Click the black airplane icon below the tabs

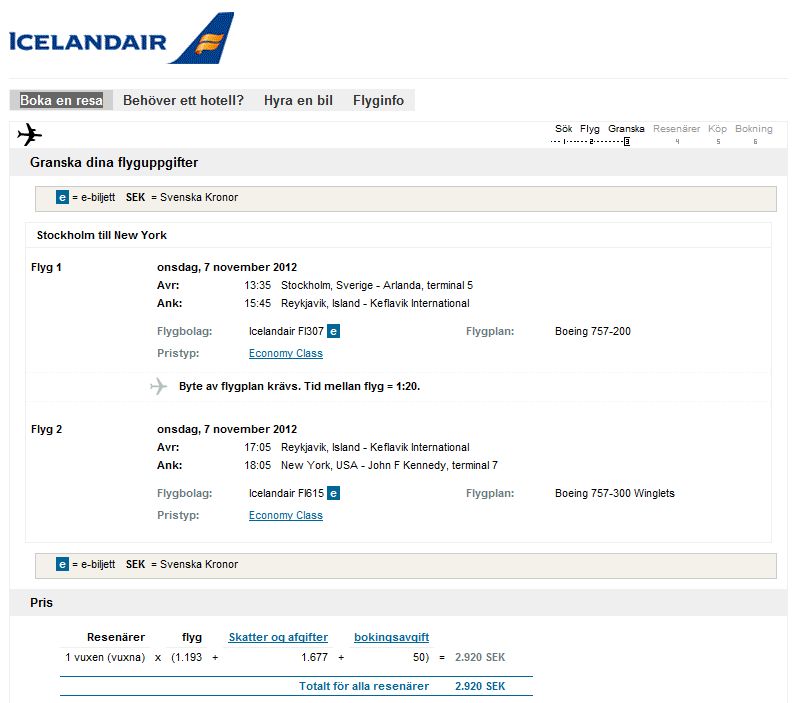click(x=30, y=134)
